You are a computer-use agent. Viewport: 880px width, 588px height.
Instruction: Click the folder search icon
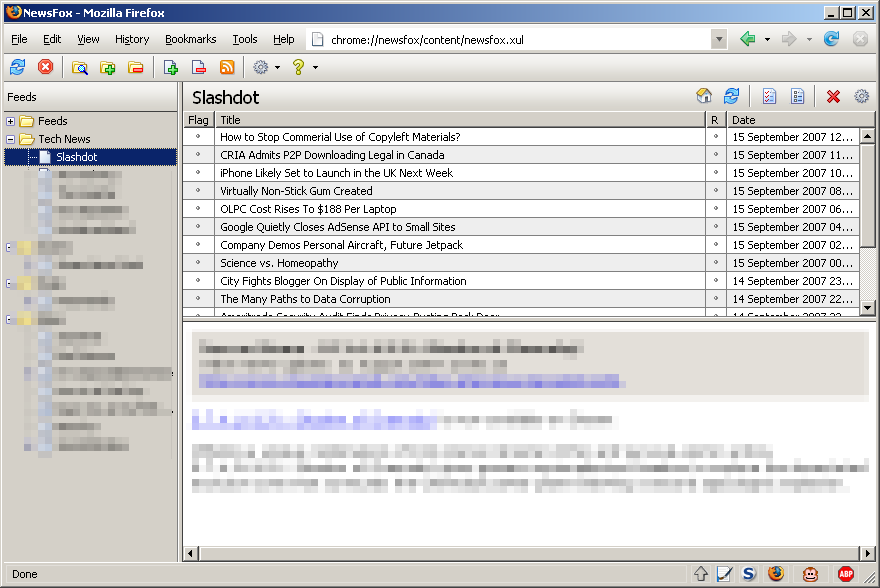80,68
